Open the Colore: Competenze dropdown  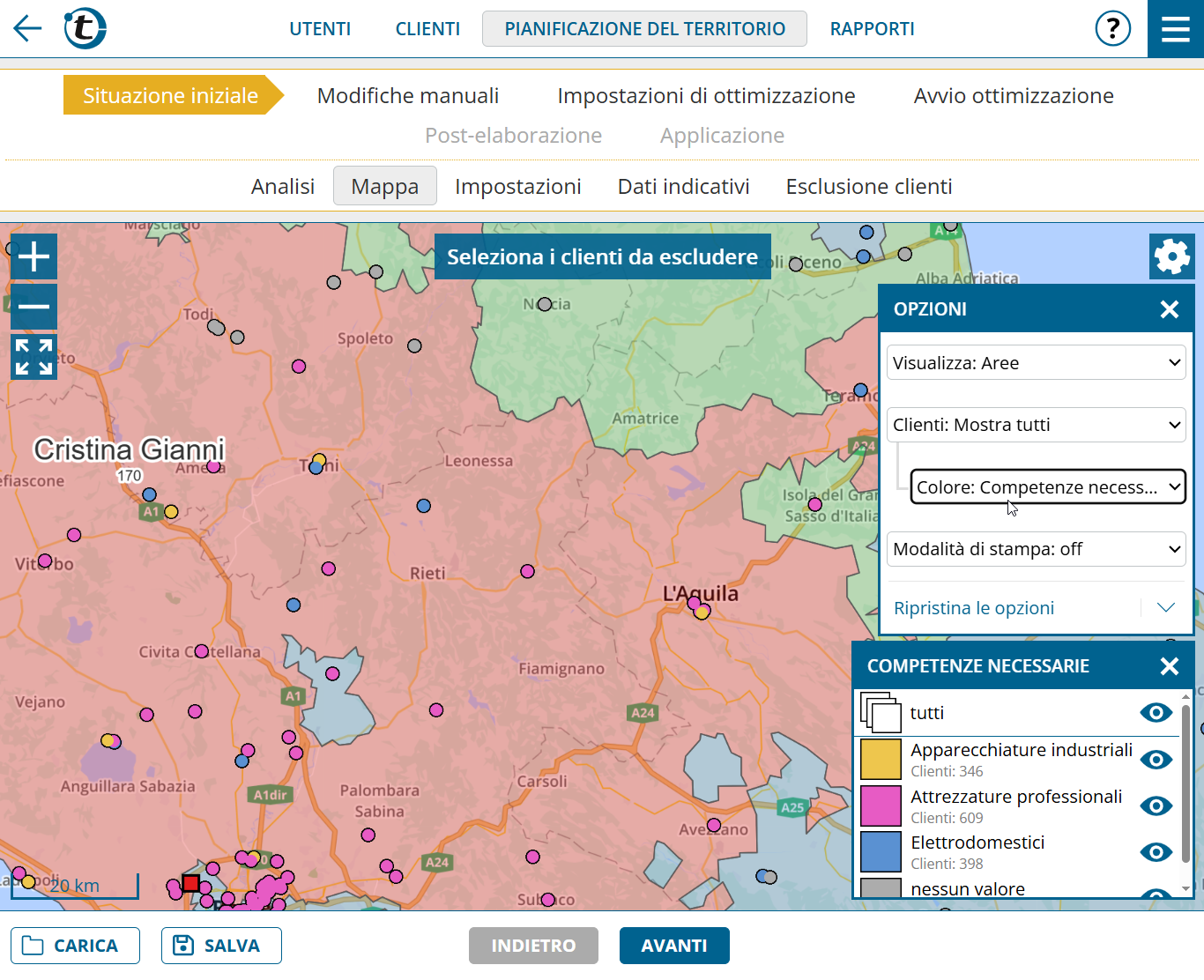coord(1047,487)
